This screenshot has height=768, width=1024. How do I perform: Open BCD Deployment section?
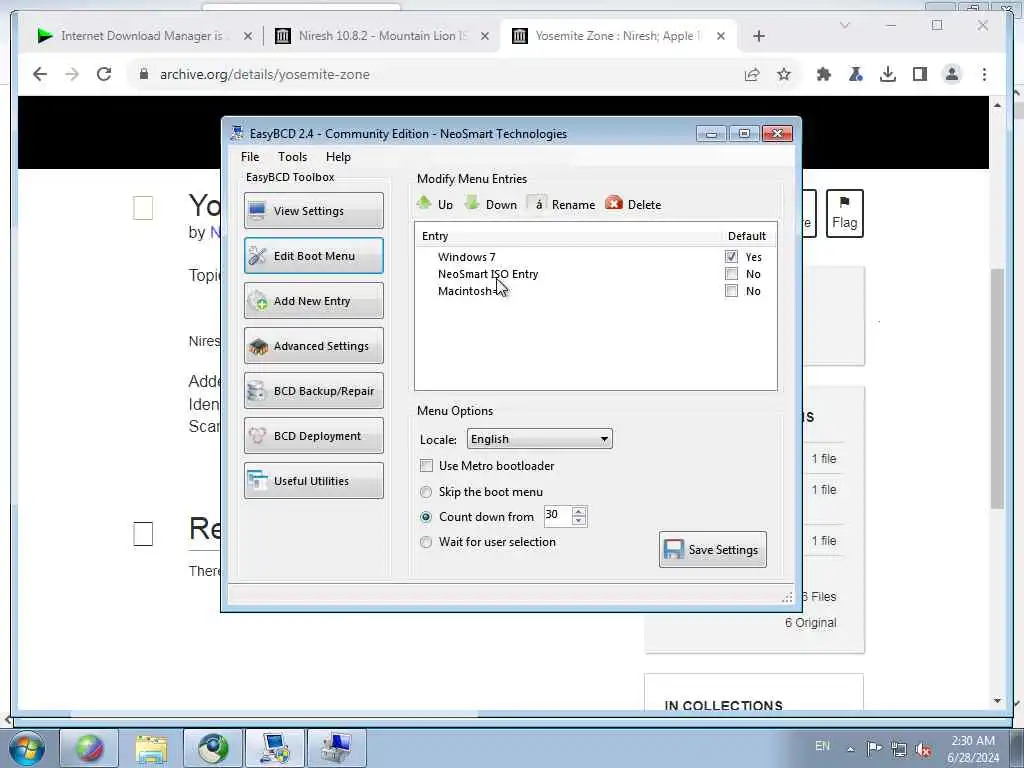(x=313, y=436)
